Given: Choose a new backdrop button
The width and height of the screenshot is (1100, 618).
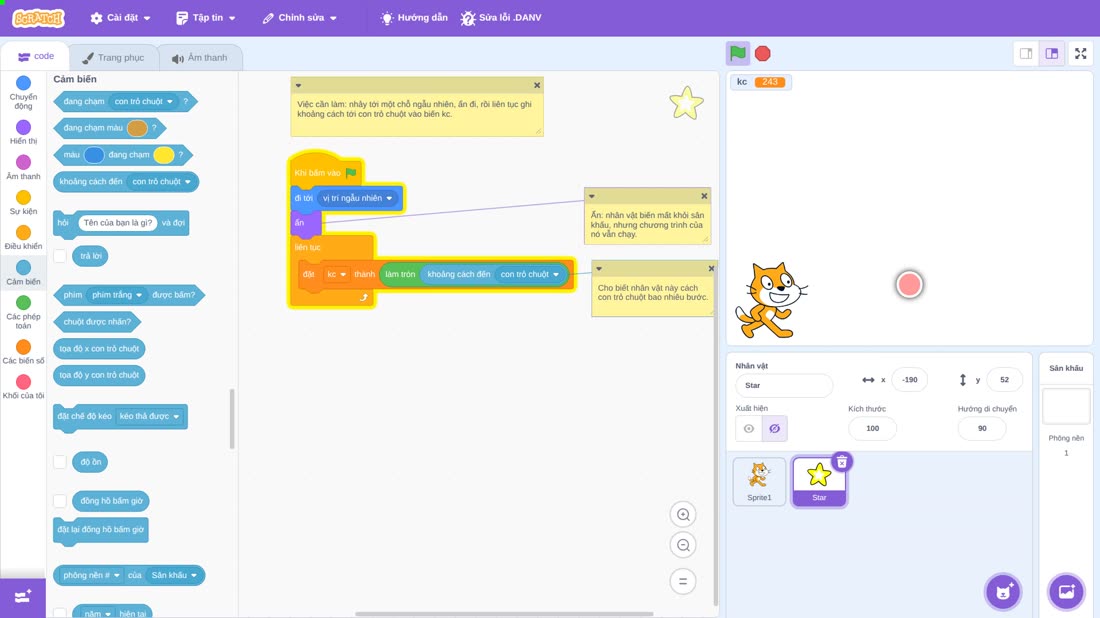Looking at the screenshot, I should pos(1066,591).
